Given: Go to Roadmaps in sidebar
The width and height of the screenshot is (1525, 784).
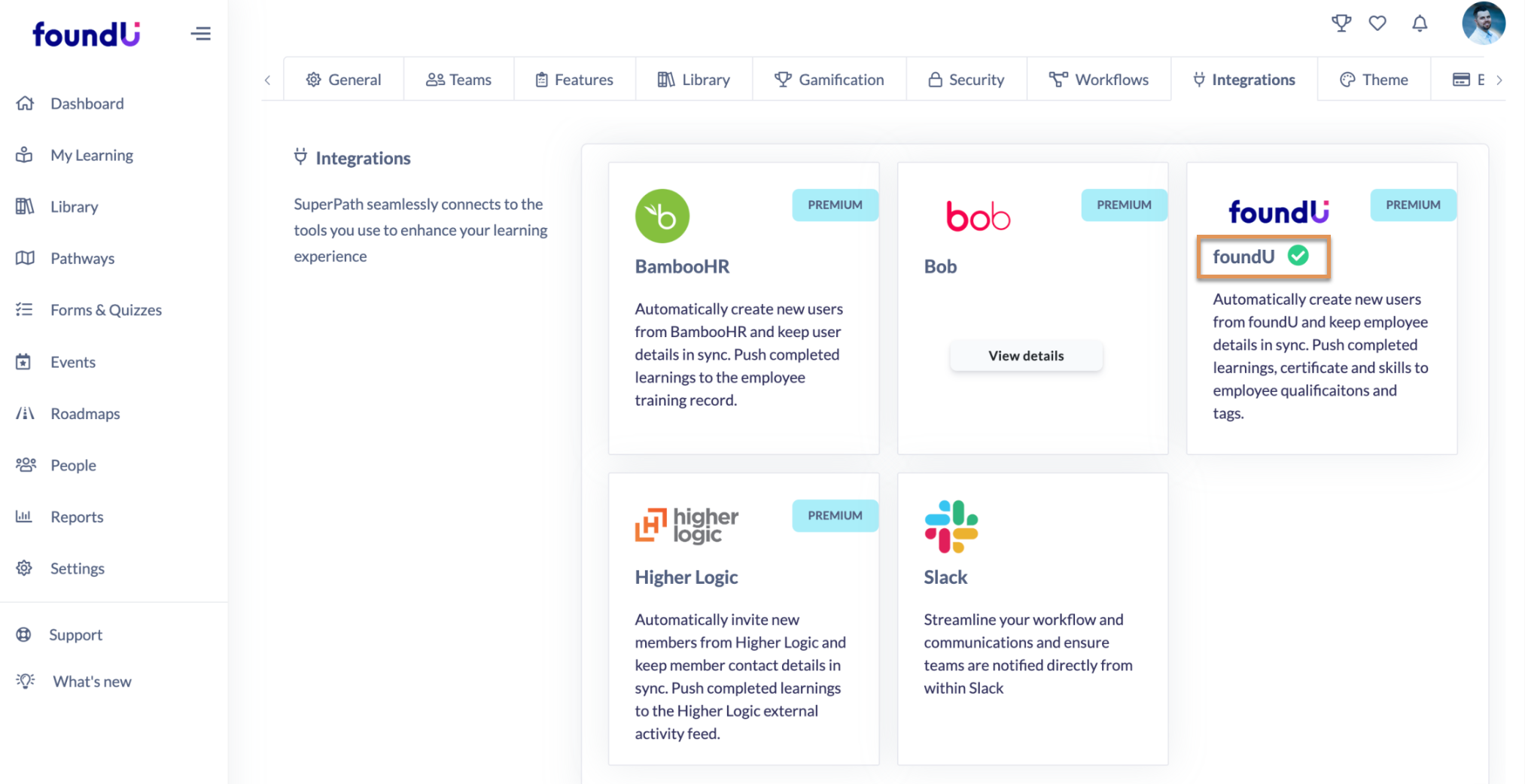Looking at the screenshot, I should point(85,414).
